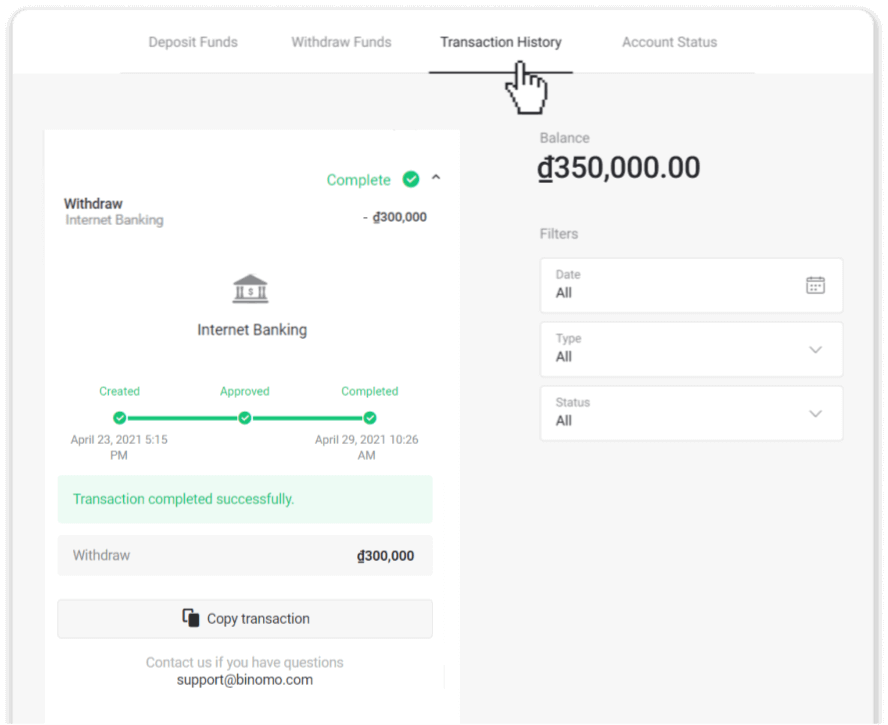Open the calendar icon in the Date filter
The height and width of the screenshot is (725, 888).
[x=816, y=285]
